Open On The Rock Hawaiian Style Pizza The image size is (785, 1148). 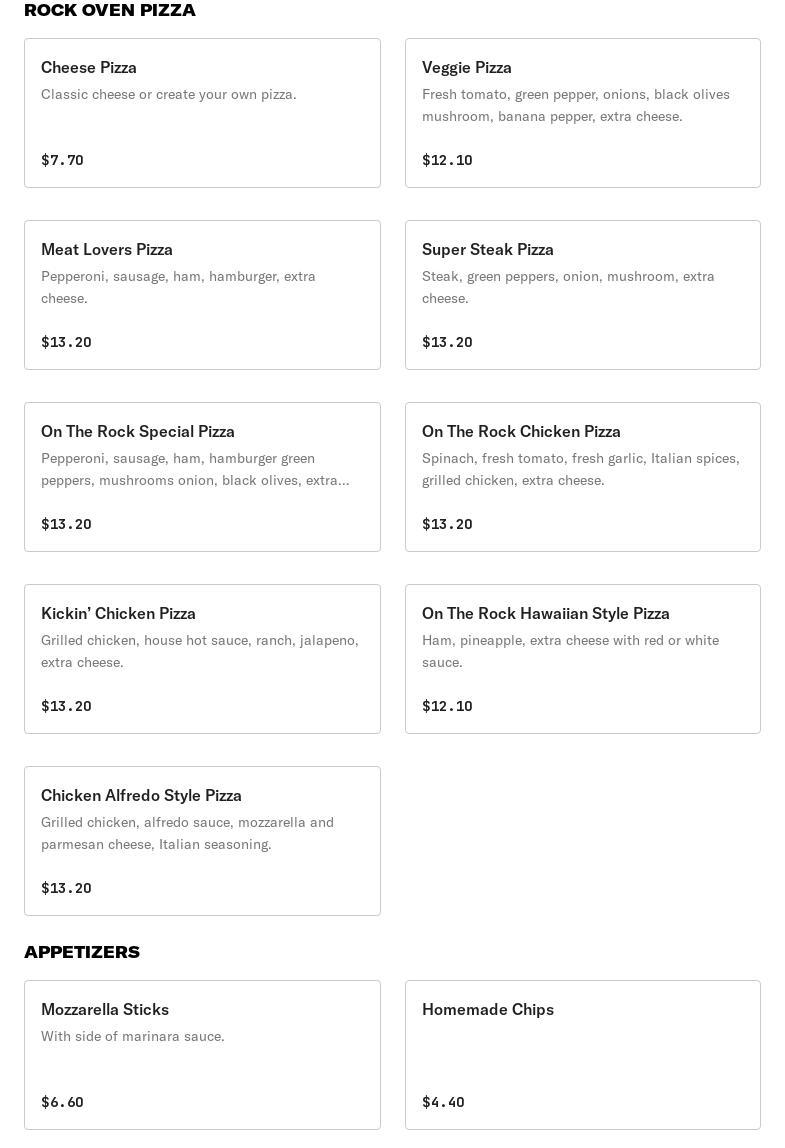pyautogui.click(x=582, y=659)
